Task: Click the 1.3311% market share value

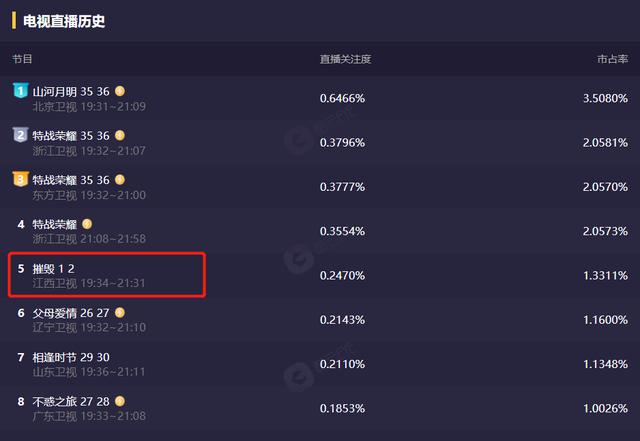Action: click(x=605, y=276)
